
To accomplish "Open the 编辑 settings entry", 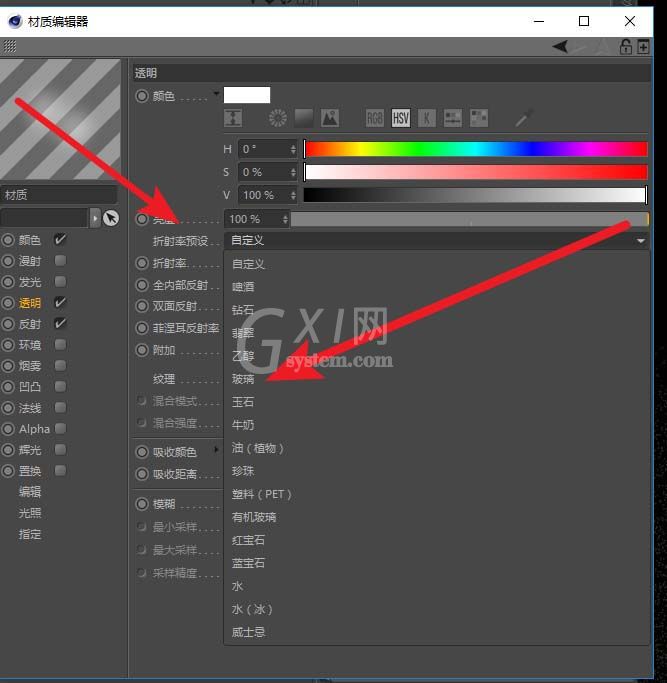I will point(30,492).
